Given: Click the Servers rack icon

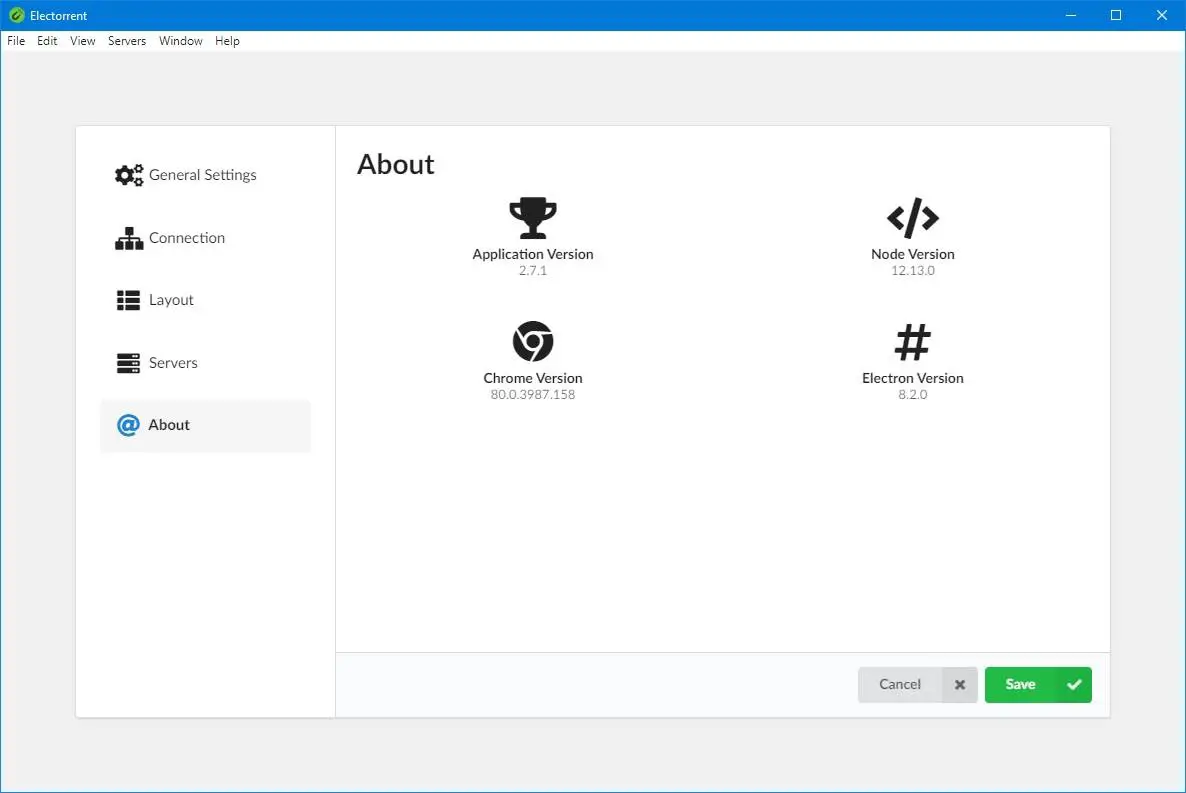Looking at the screenshot, I should [x=128, y=363].
